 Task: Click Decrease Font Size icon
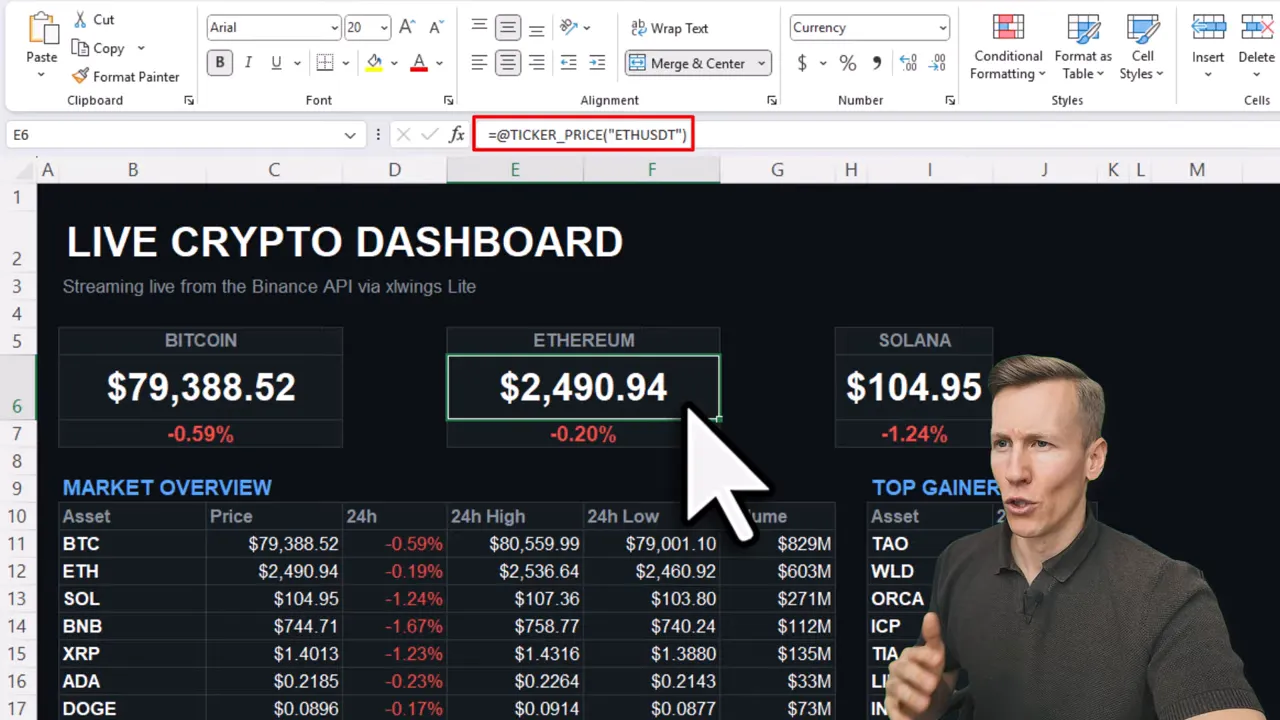pos(435,28)
